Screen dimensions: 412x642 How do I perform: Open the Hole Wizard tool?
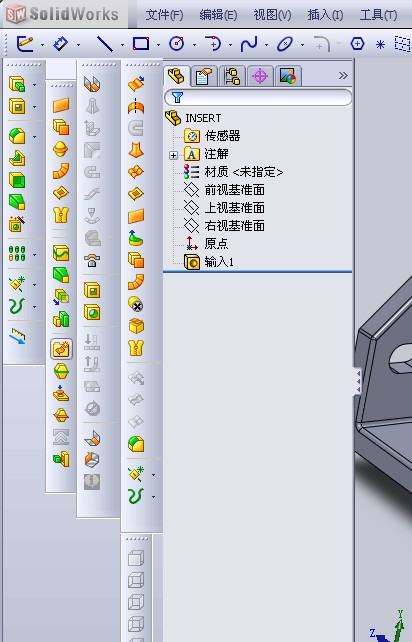pyautogui.click(x=17, y=224)
